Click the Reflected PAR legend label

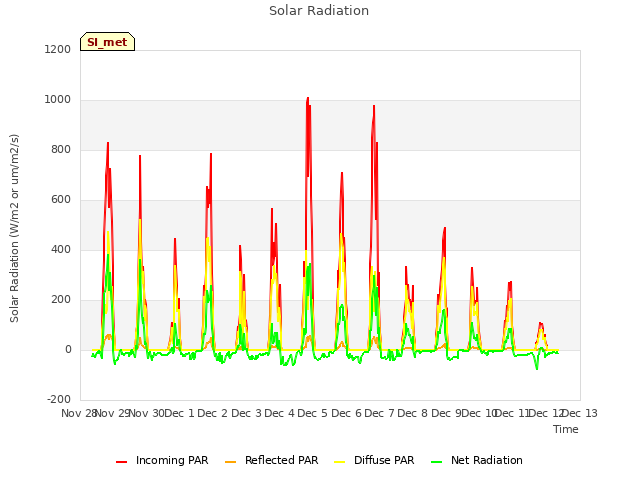point(281,460)
